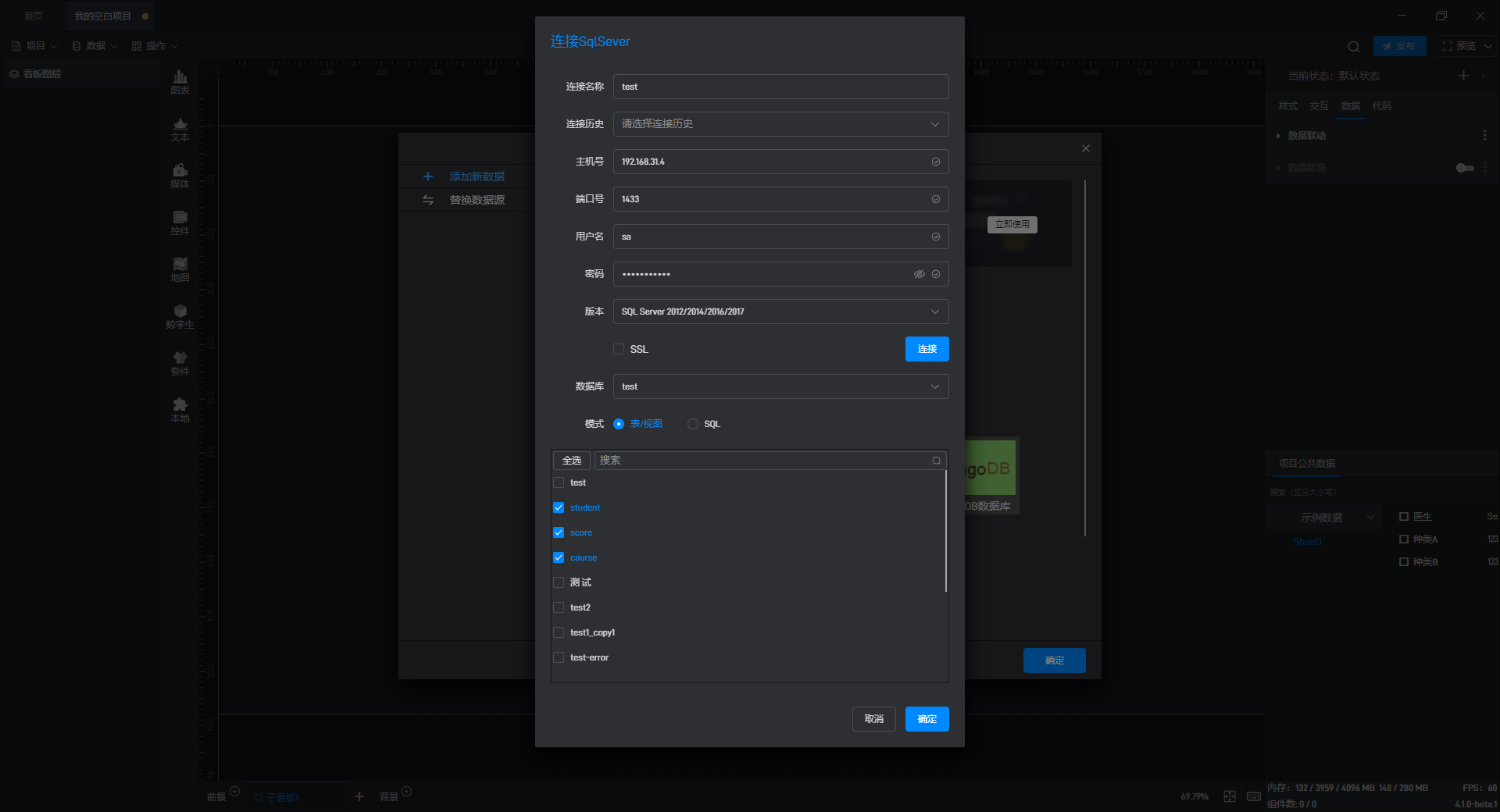
Task: Open the 控件 controls components icon
Action: click(180, 223)
